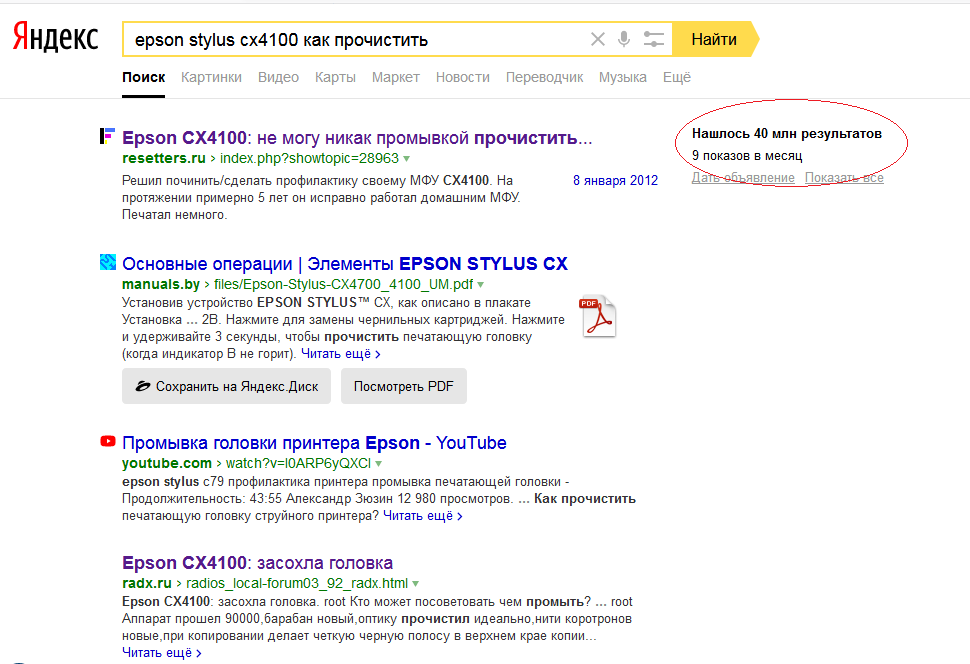
Task: Click Нашлось 40 млн результатов text
Action: (787, 134)
